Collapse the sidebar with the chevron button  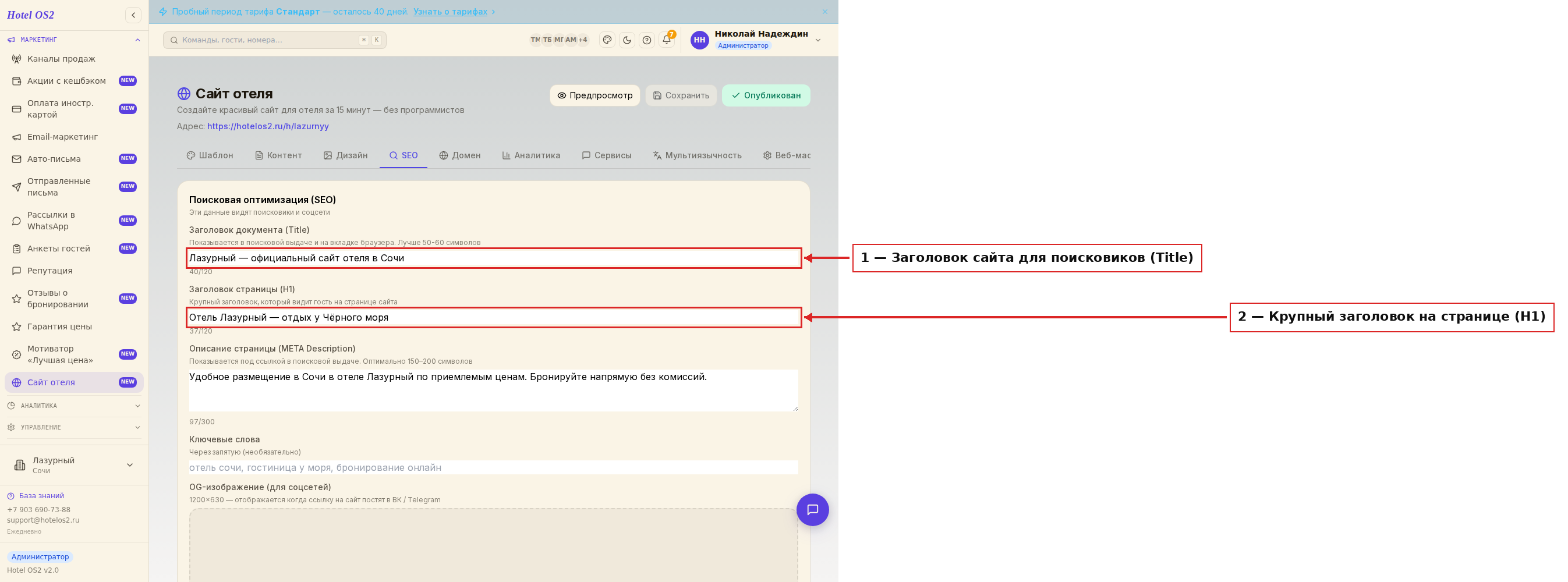(x=133, y=15)
